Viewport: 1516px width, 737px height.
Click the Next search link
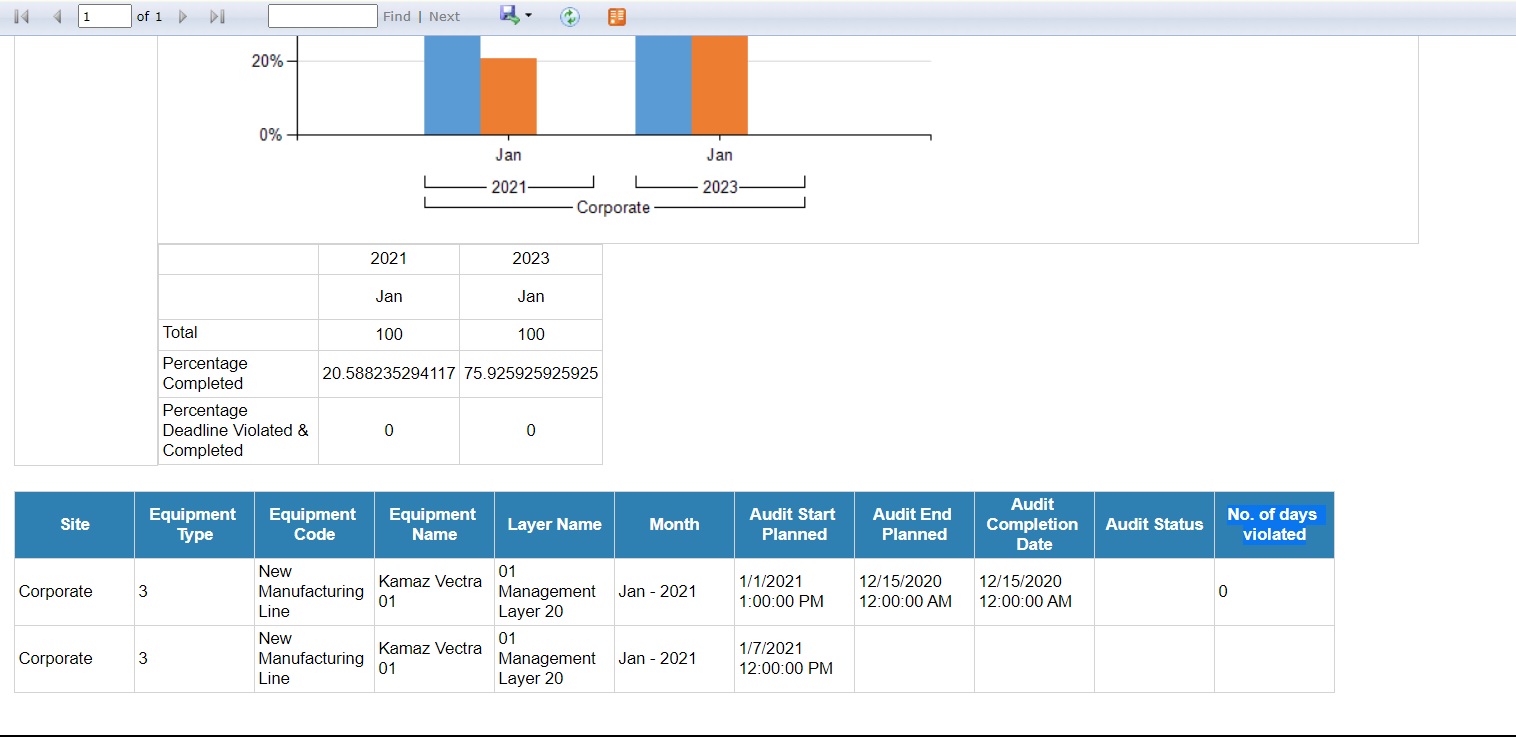point(444,17)
